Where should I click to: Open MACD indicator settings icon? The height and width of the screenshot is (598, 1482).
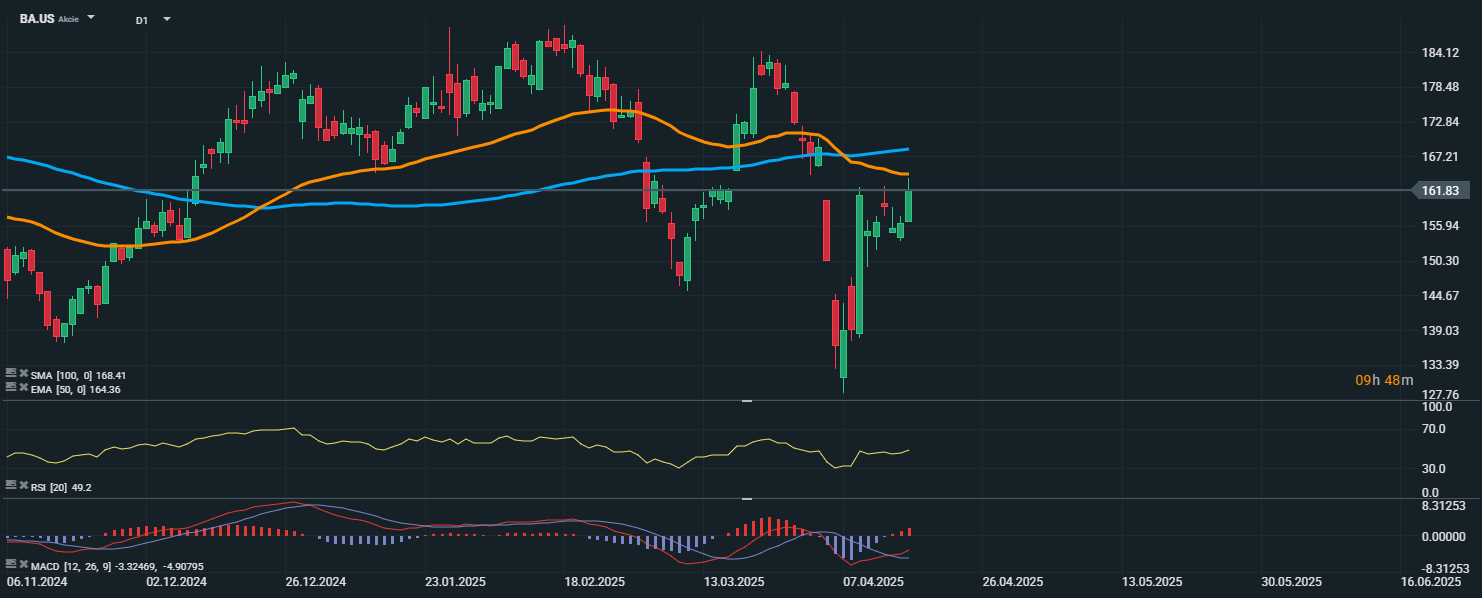click(x=11, y=565)
